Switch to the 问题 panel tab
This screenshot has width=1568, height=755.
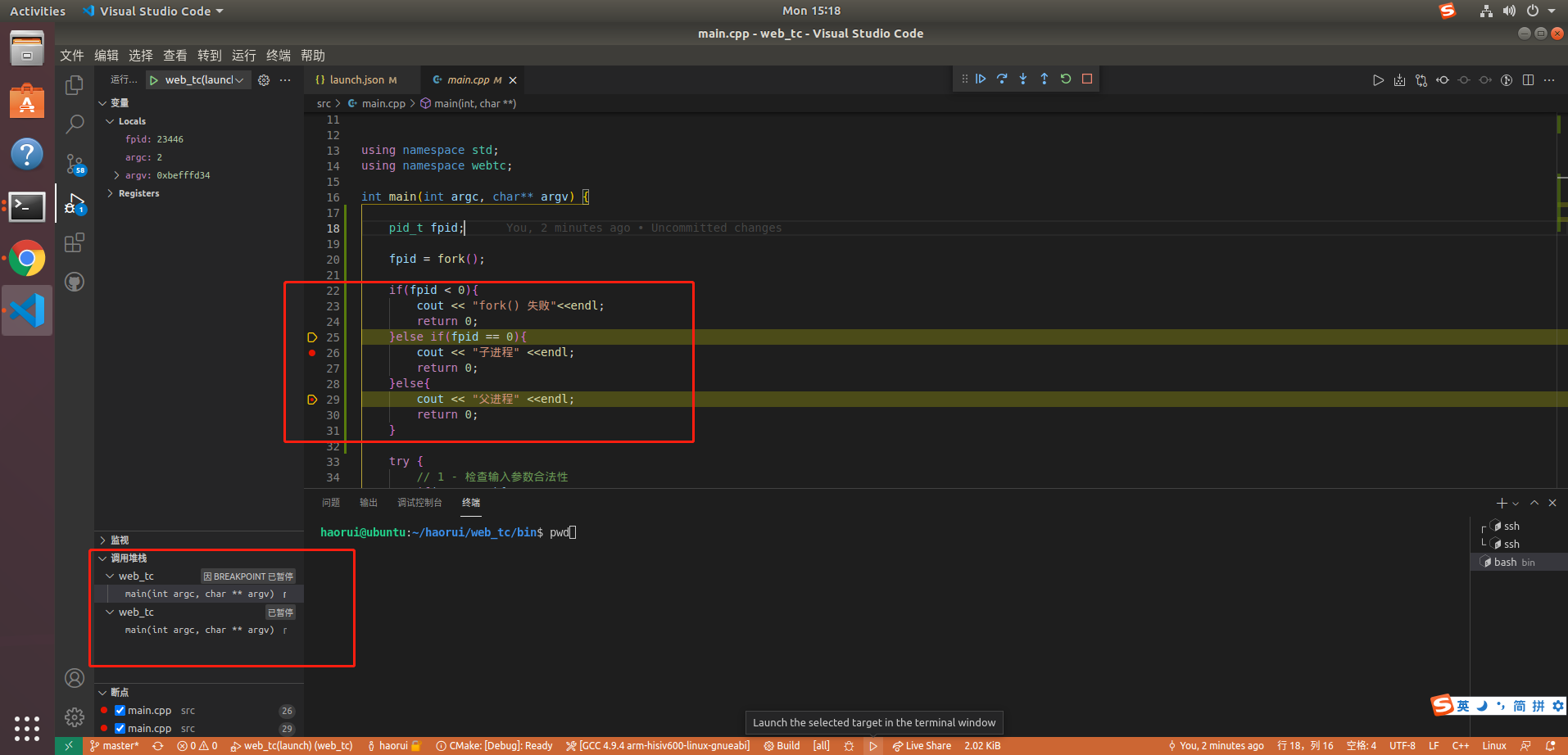(331, 503)
